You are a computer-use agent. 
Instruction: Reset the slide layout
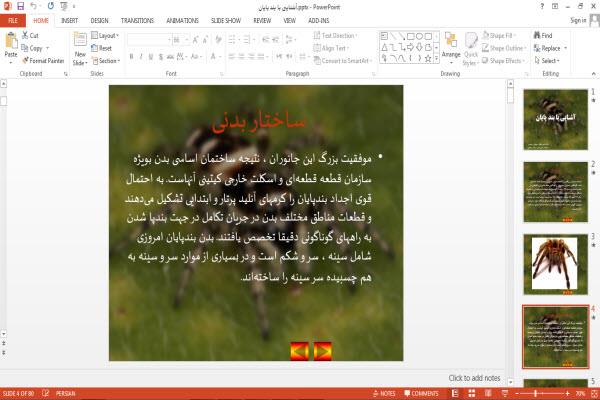tap(102, 48)
